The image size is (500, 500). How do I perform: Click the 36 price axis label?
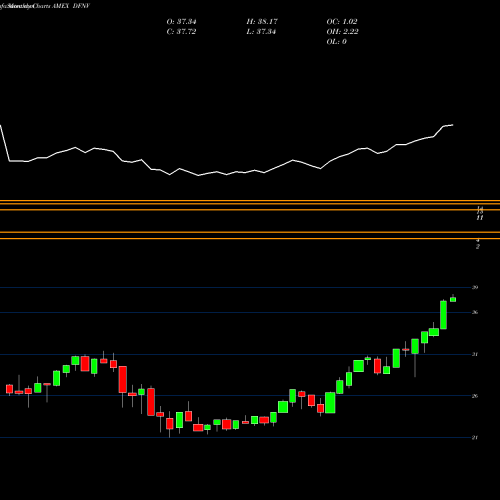click(x=475, y=312)
